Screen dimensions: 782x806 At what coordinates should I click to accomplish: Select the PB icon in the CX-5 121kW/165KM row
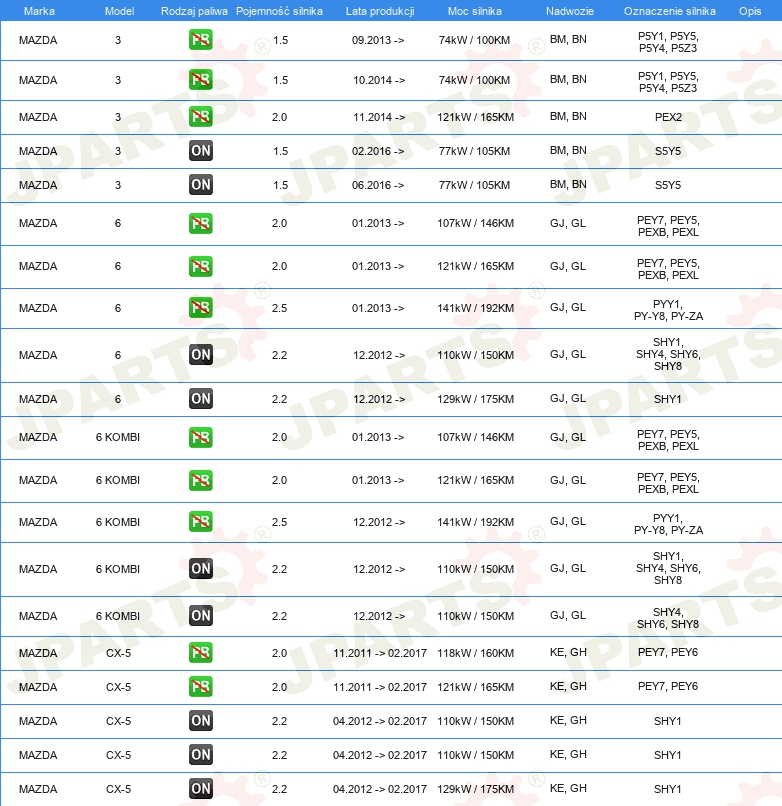pos(201,687)
